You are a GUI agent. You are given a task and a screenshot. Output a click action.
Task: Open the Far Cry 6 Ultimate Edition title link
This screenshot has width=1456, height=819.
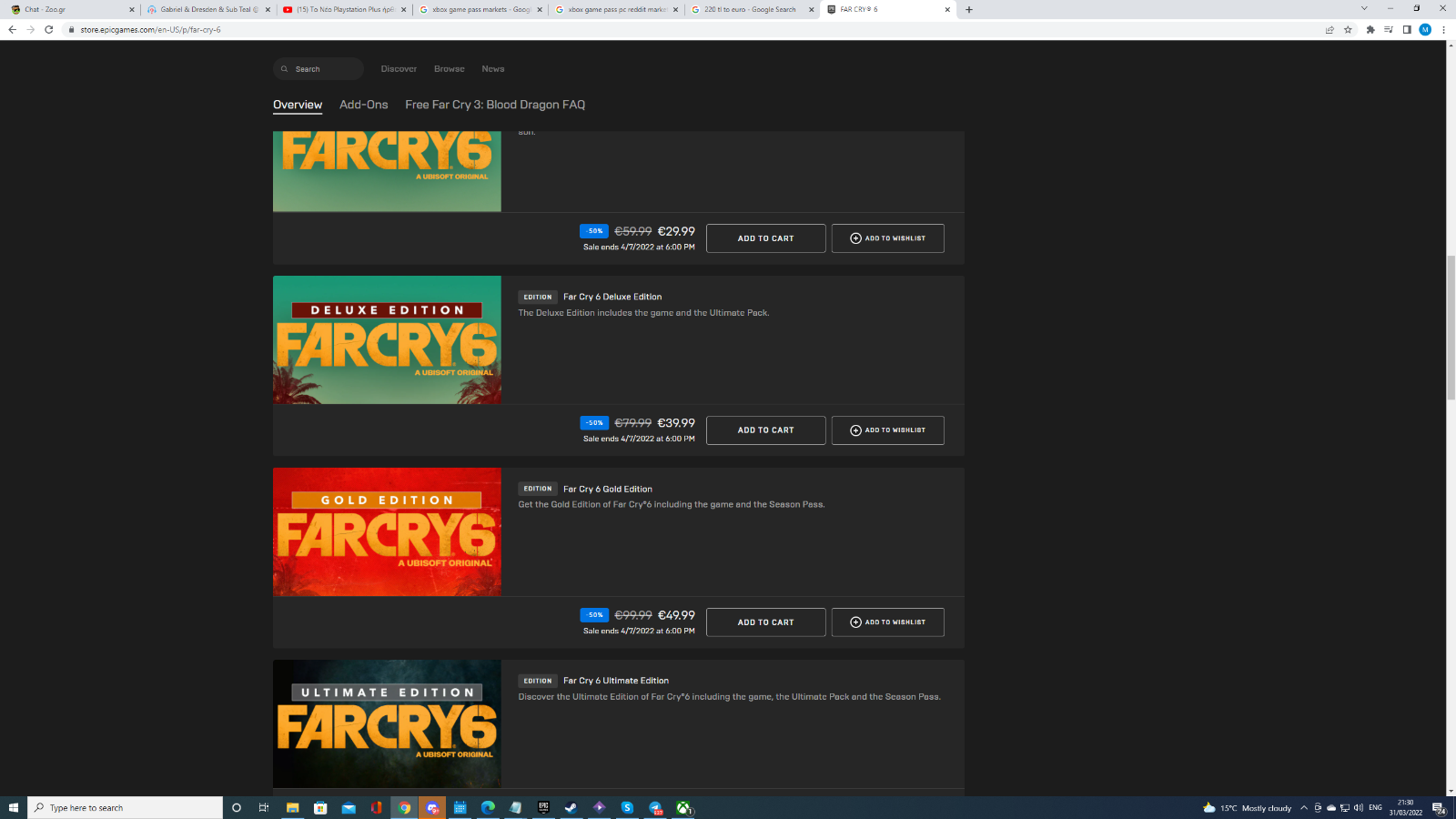click(616, 681)
